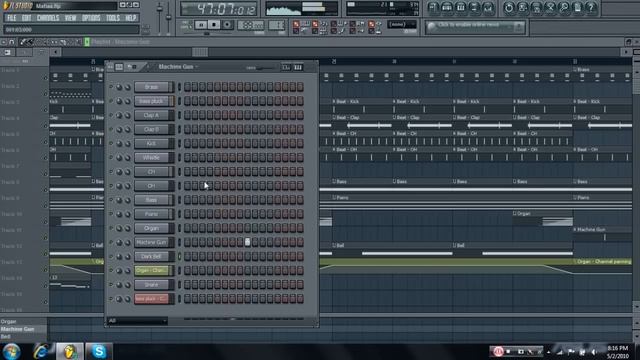Click to enable online news panel

pyautogui.click(x=475, y=27)
